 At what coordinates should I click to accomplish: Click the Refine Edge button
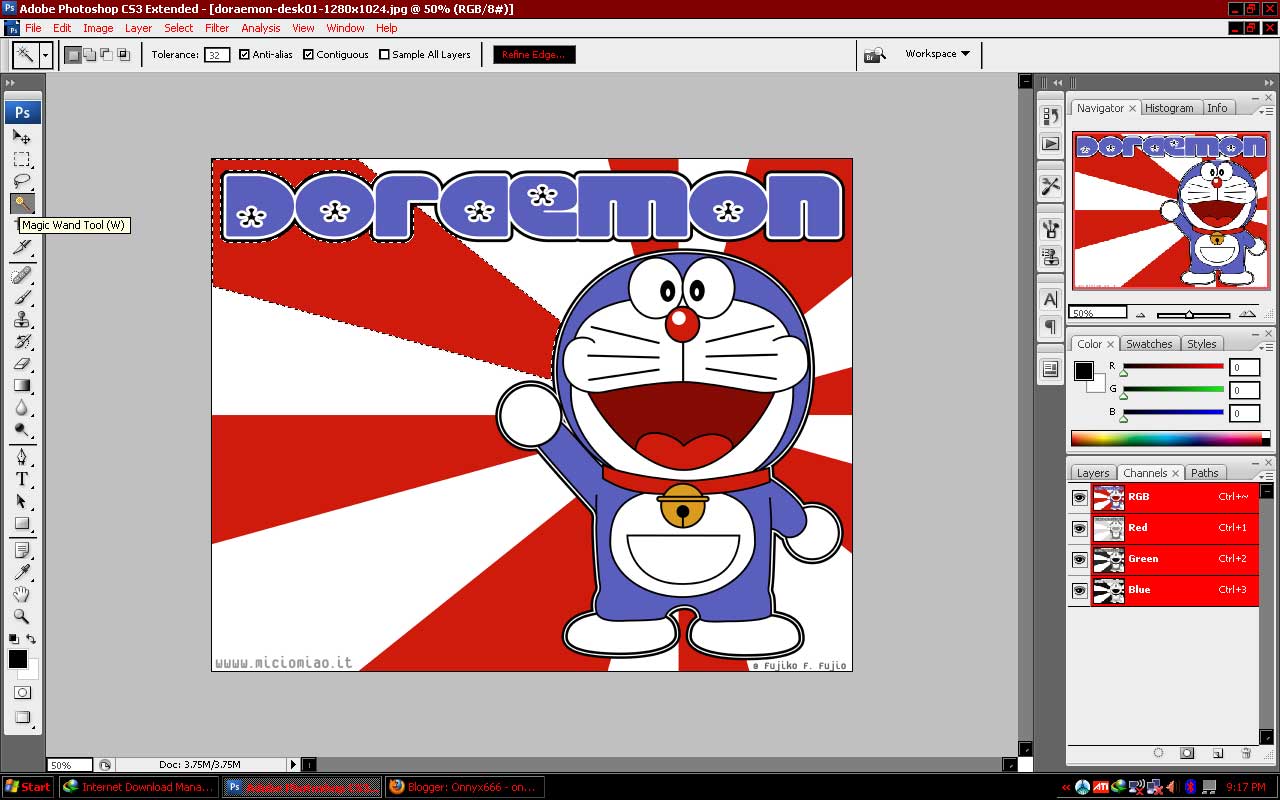pyautogui.click(x=533, y=55)
